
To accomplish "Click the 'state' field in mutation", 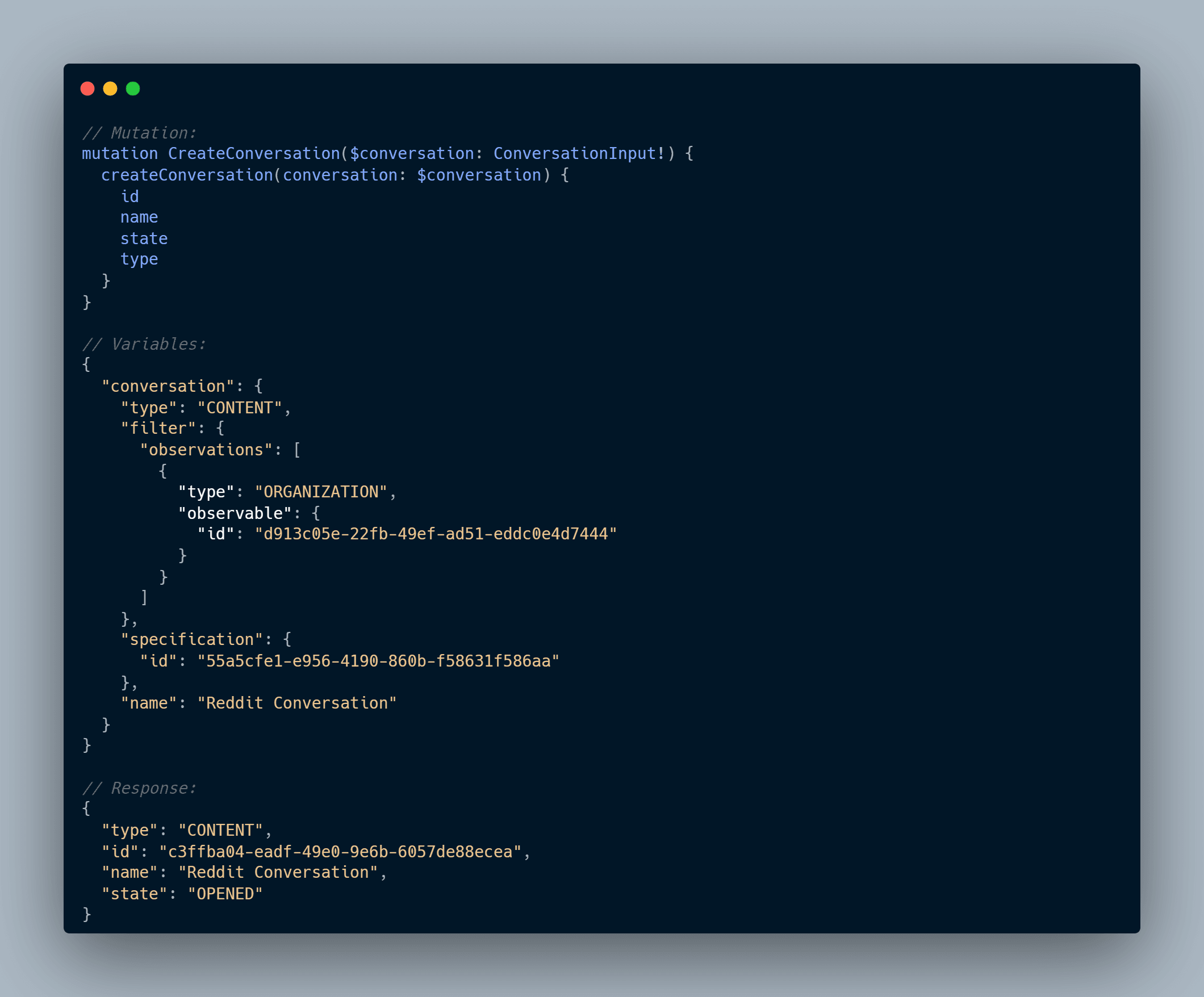I will pos(144,238).
